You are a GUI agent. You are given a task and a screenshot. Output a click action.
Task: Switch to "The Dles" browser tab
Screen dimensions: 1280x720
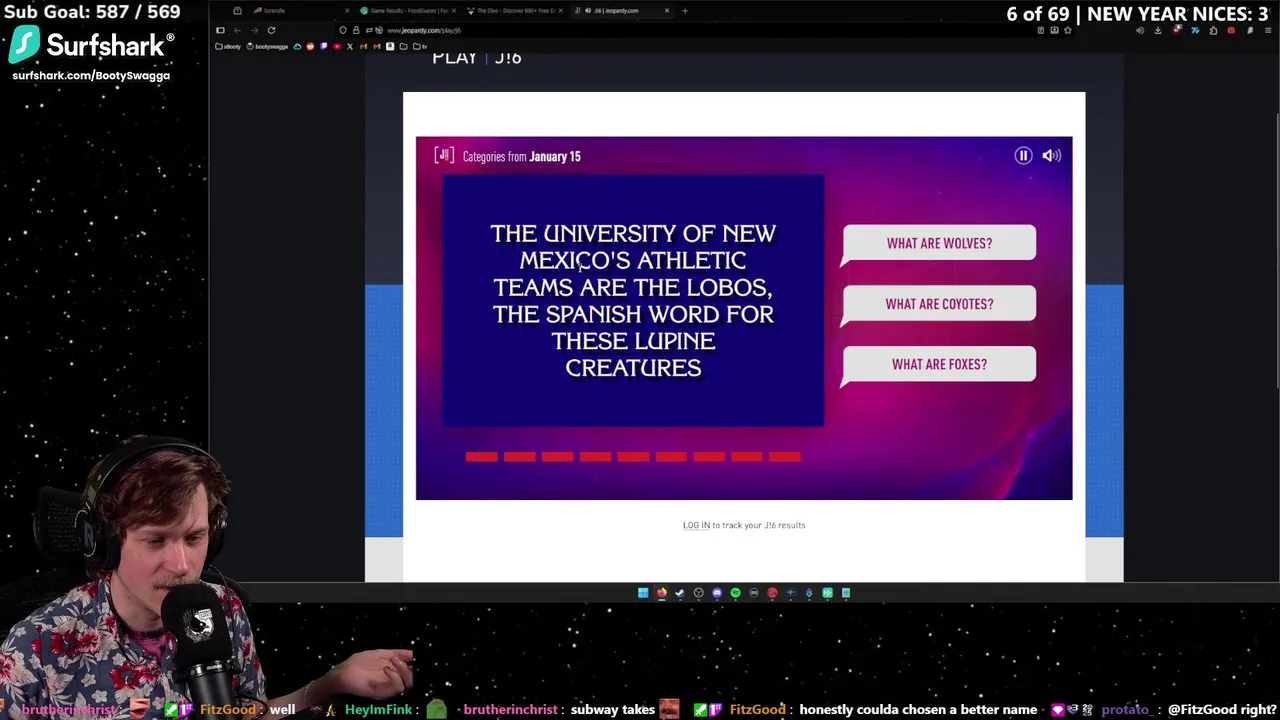[x=515, y=11]
